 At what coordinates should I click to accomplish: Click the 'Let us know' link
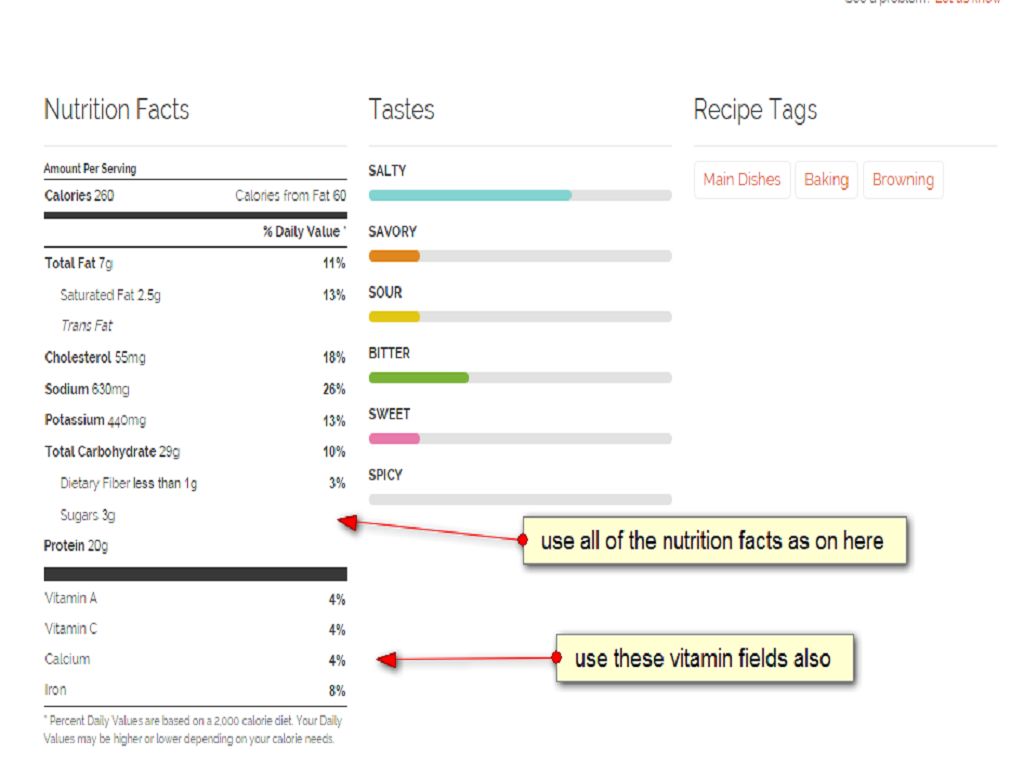click(968, 3)
